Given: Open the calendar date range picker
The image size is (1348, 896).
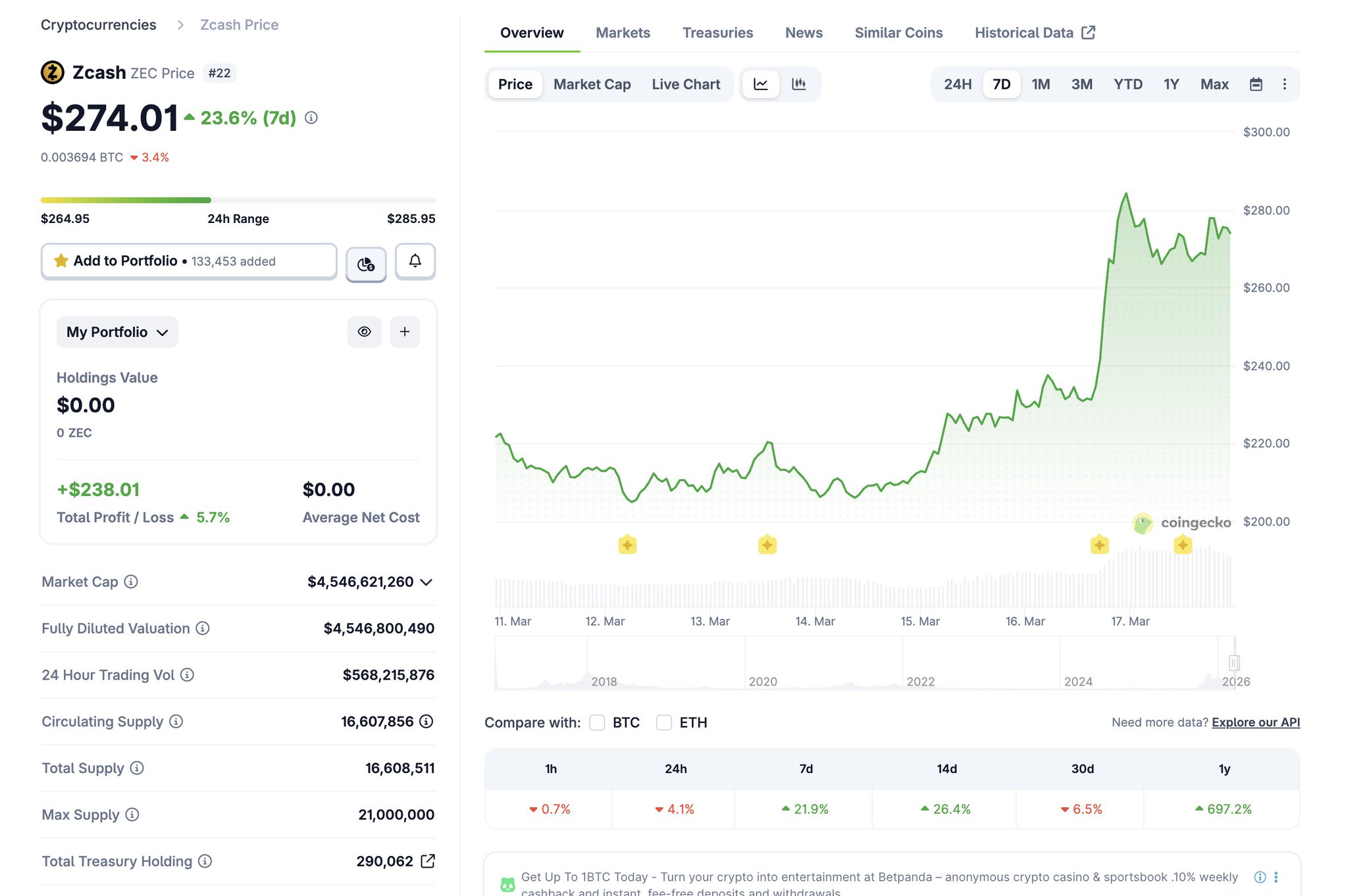Looking at the screenshot, I should (1256, 84).
